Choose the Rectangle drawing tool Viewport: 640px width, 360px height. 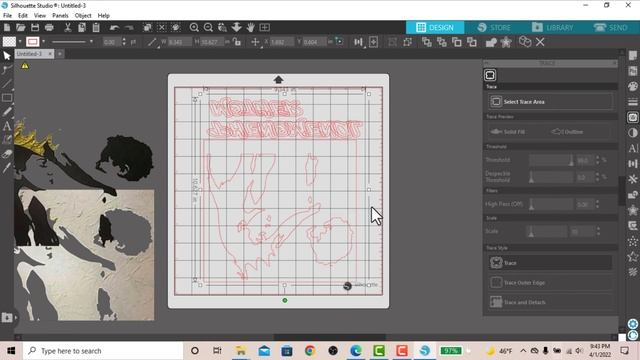pyautogui.click(x=7, y=98)
